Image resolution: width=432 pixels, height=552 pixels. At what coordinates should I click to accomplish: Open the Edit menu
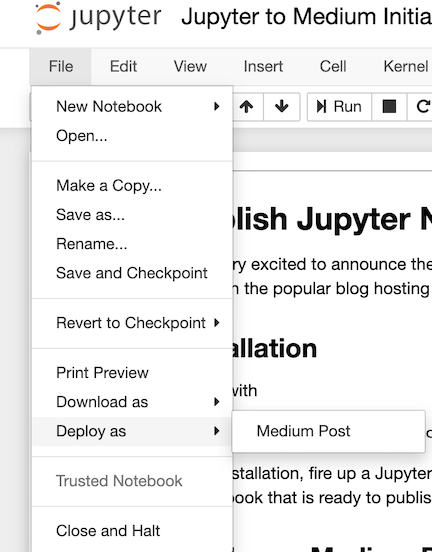point(123,66)
